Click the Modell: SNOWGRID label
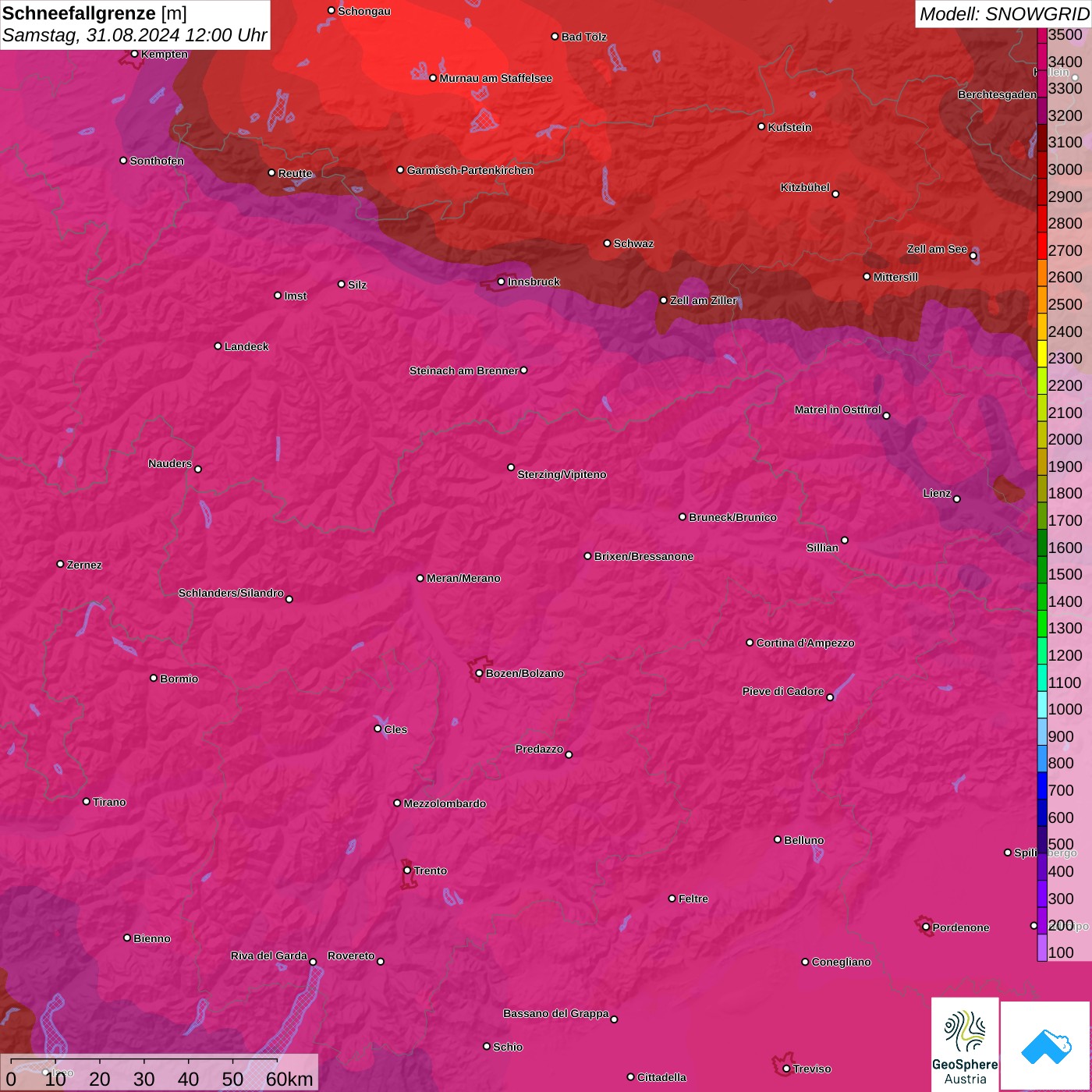Screen dimensions: 1092x1092 pyautogui.click(x=1004, y=14)
